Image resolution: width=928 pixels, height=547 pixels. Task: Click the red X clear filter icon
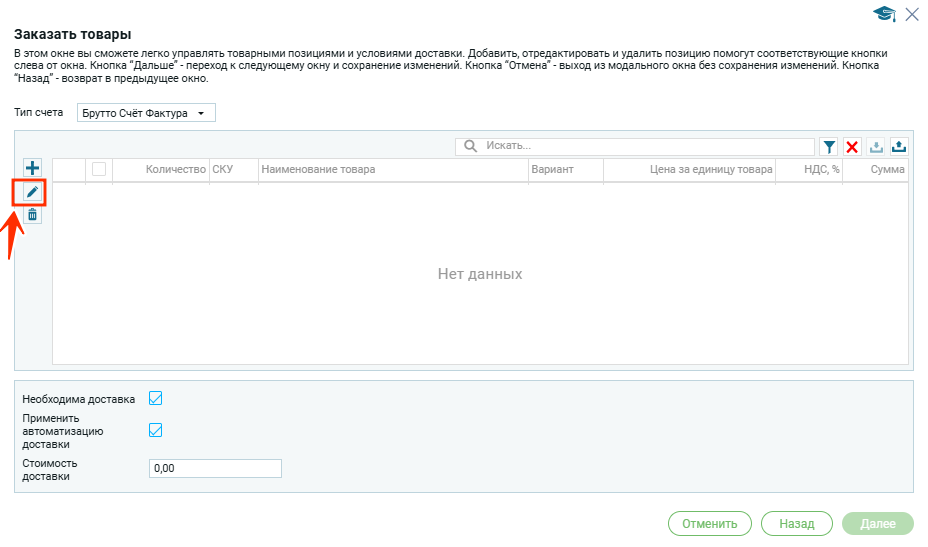[x=852, y=147]
